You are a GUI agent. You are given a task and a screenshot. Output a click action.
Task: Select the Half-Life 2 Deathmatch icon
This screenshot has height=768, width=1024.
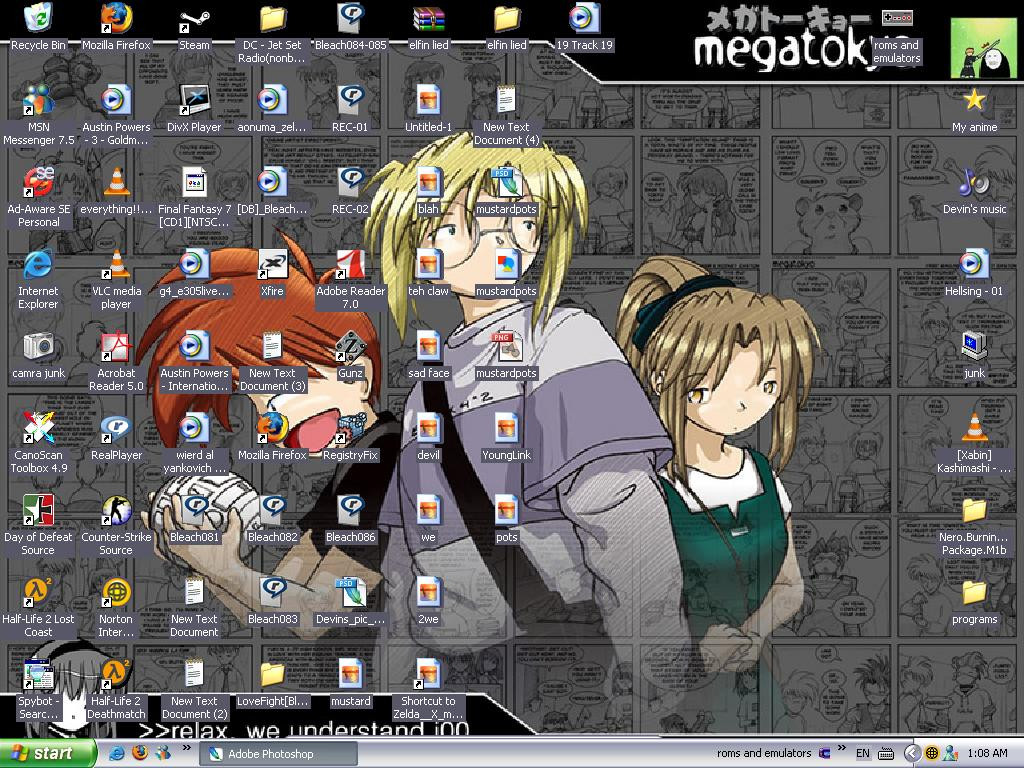pyautogui.click(x=116, y=675)
